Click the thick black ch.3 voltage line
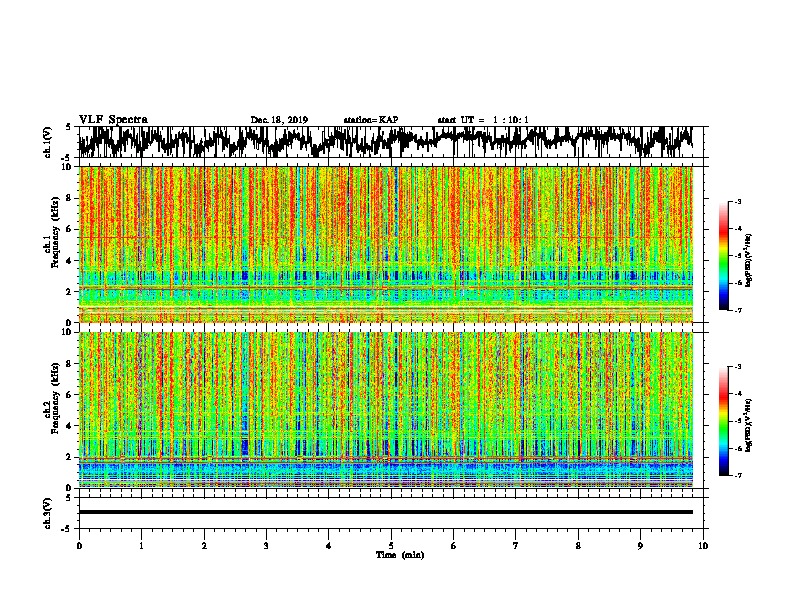792x612 pixels. coord(386,512)
